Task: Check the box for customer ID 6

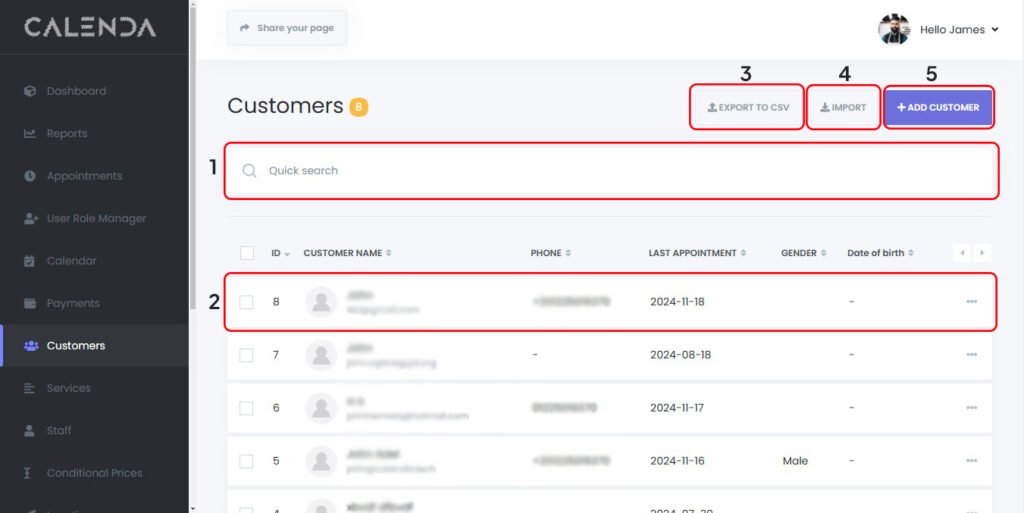Action: pyautogui.click(x=246, y=409)
